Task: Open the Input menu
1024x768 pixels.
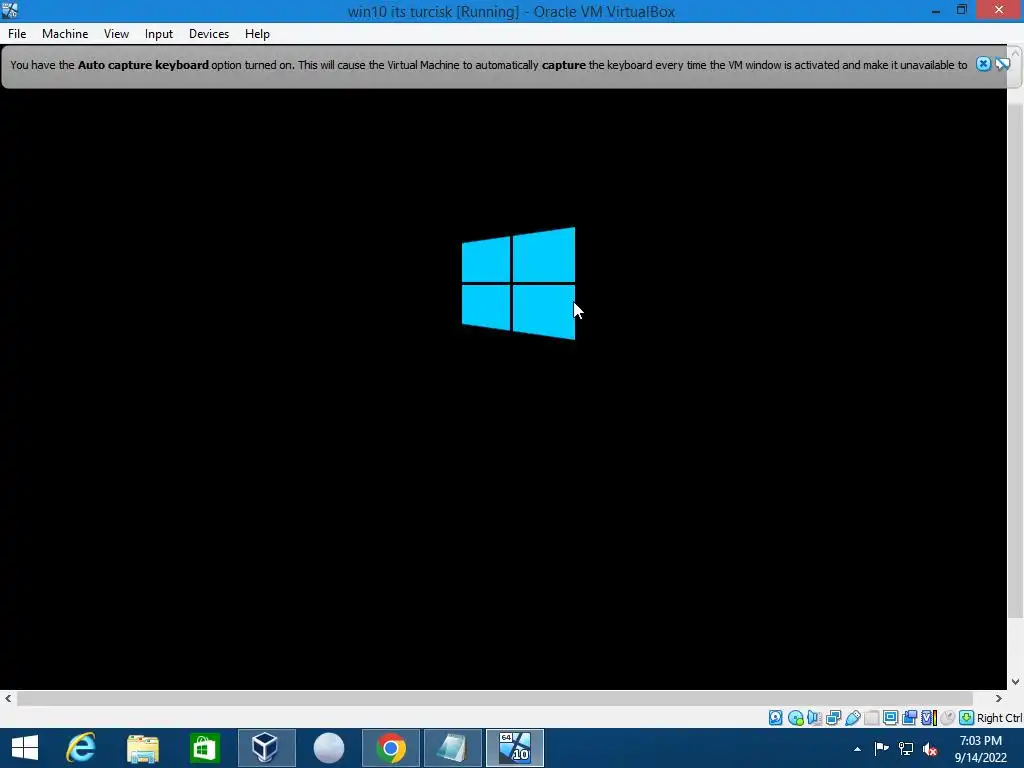Action: (159, 34)
